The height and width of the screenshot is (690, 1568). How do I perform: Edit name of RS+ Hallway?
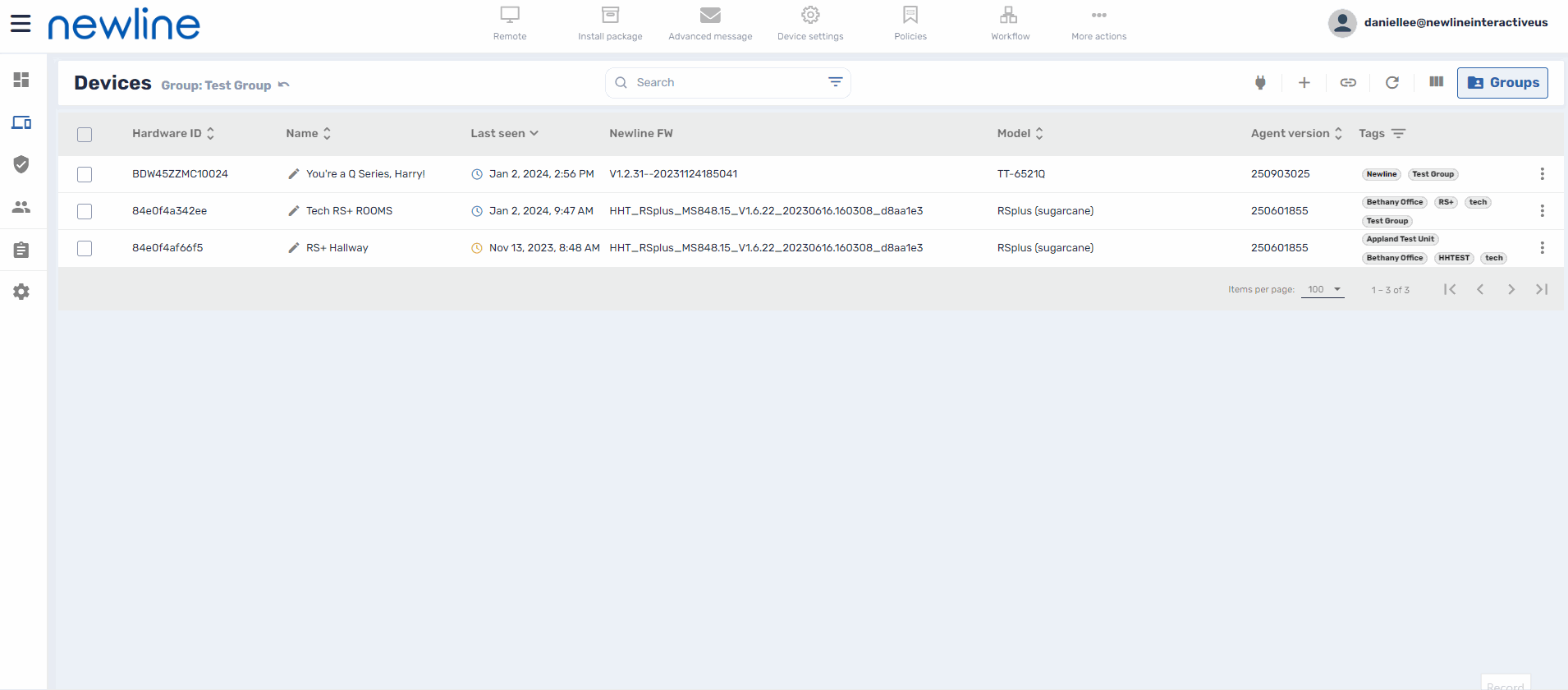[294, 248]
